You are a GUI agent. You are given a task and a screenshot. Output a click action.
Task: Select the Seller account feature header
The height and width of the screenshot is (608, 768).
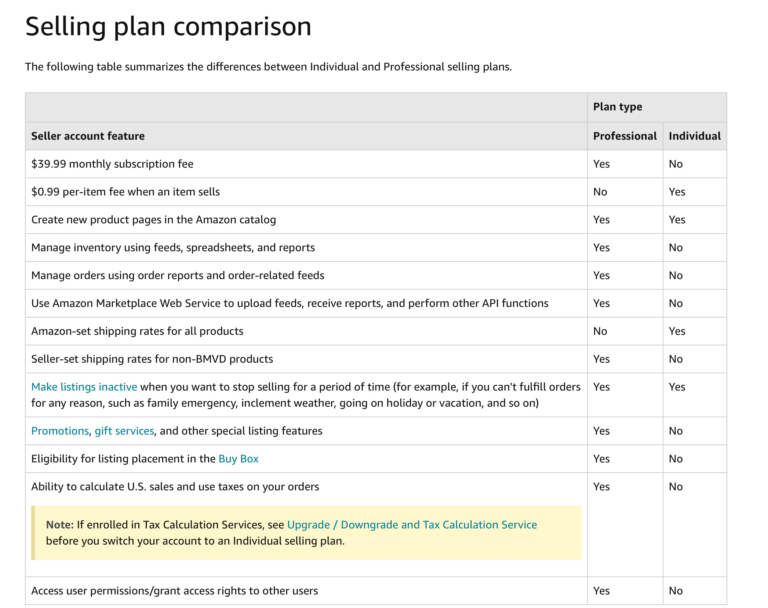[88, 136]
